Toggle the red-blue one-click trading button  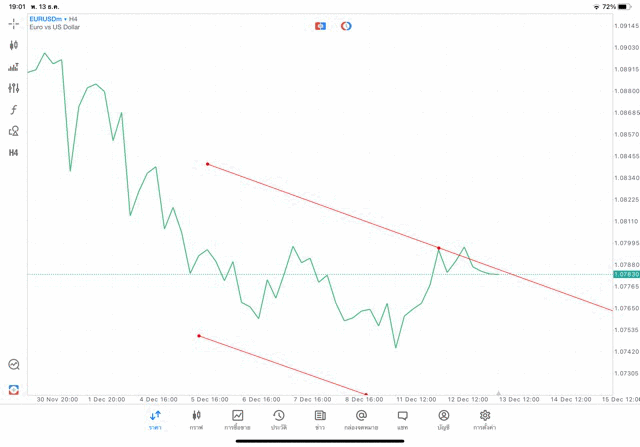click(x=320, y=26)
